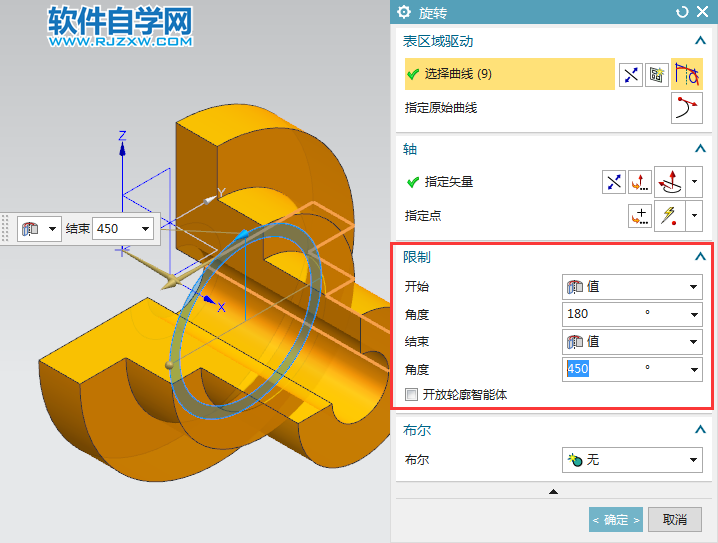The height and width of the screenshot is (543, 718).
Task: Open the point type dropdown arrow for 指定点
Action: click(694, 216)
